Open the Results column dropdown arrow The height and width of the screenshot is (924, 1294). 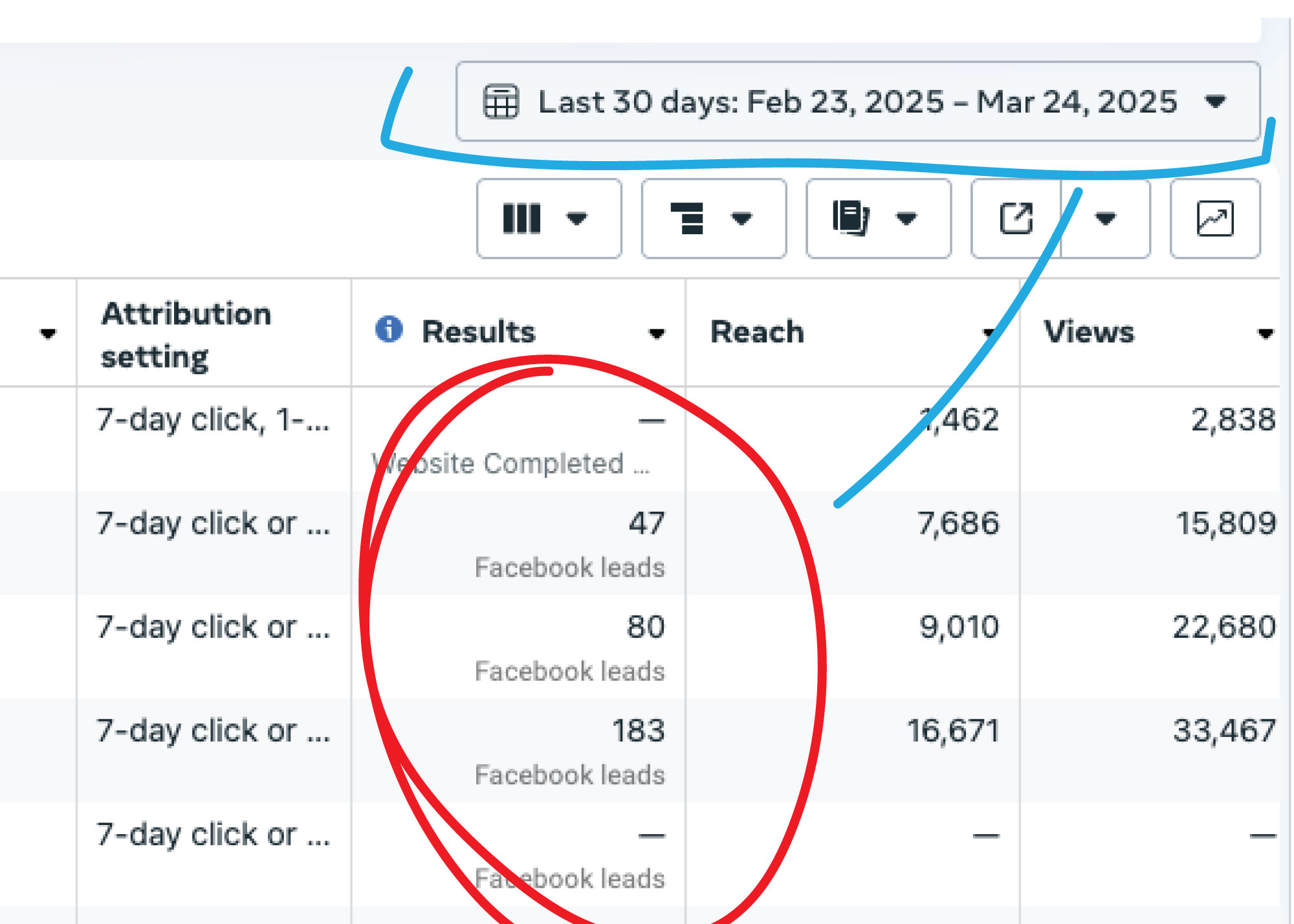point(656,334)
